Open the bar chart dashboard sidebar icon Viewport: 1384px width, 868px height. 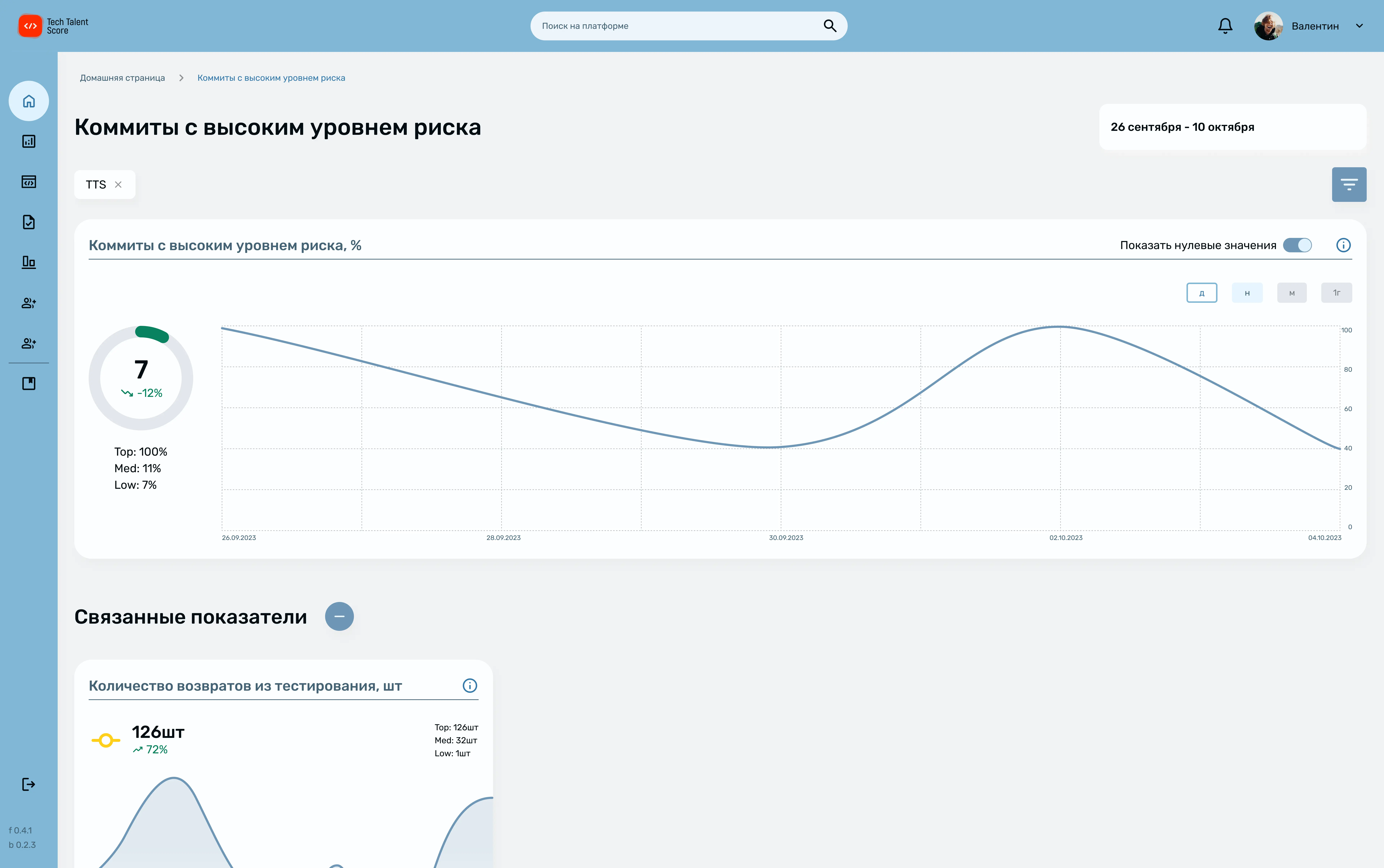click(x=29, y=141)
